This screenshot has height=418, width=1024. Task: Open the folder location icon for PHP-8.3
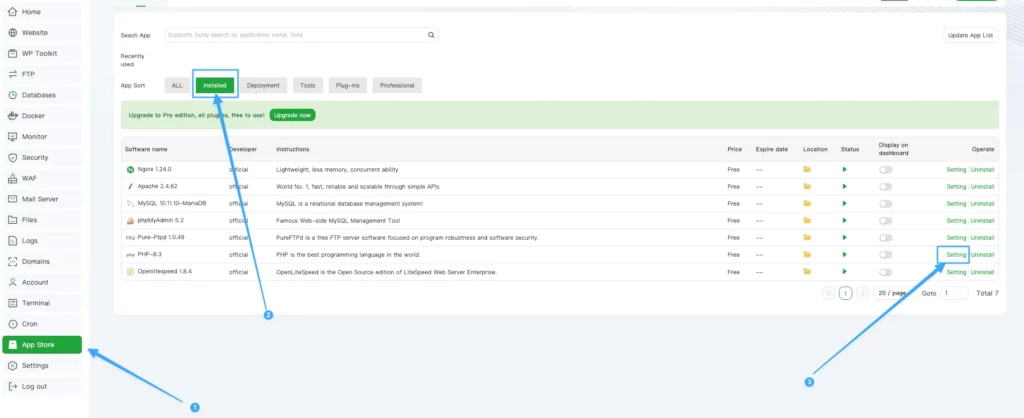[807, 255]
